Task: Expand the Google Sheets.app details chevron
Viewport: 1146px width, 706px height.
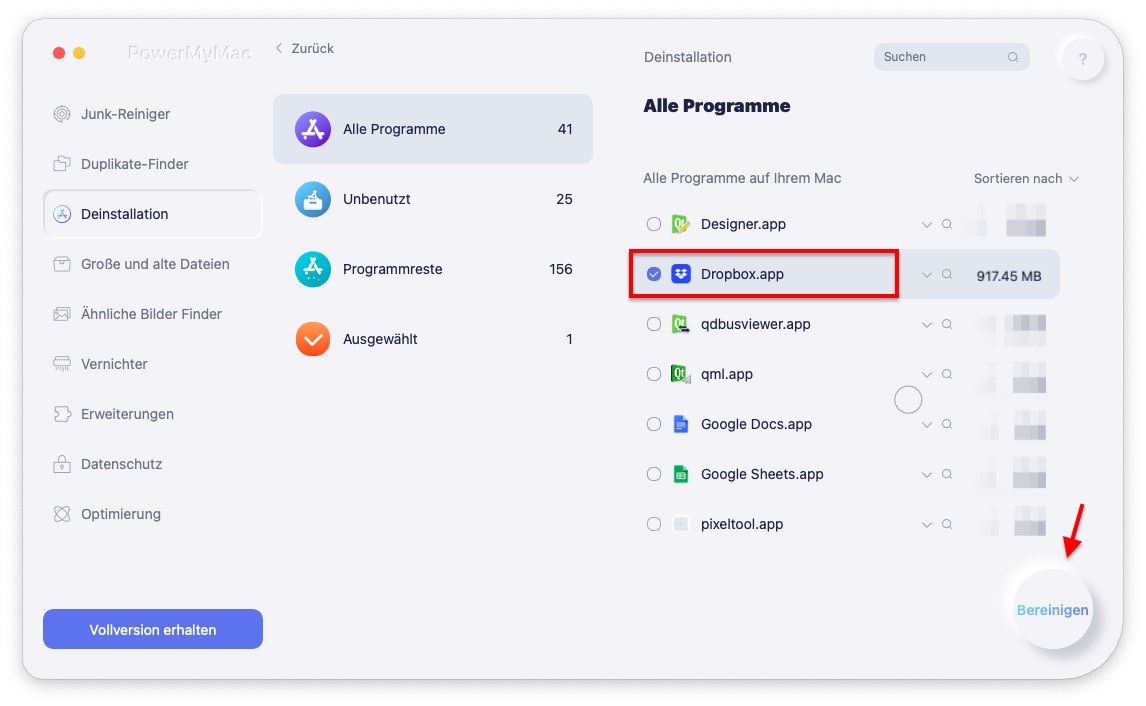Action: (x=926, y=475)
